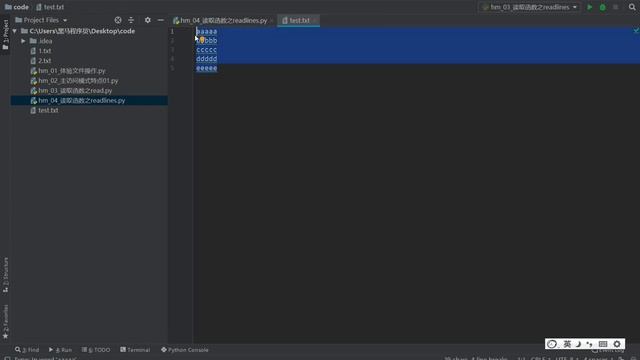Open the run configuration dropdown

coord(530,7)
